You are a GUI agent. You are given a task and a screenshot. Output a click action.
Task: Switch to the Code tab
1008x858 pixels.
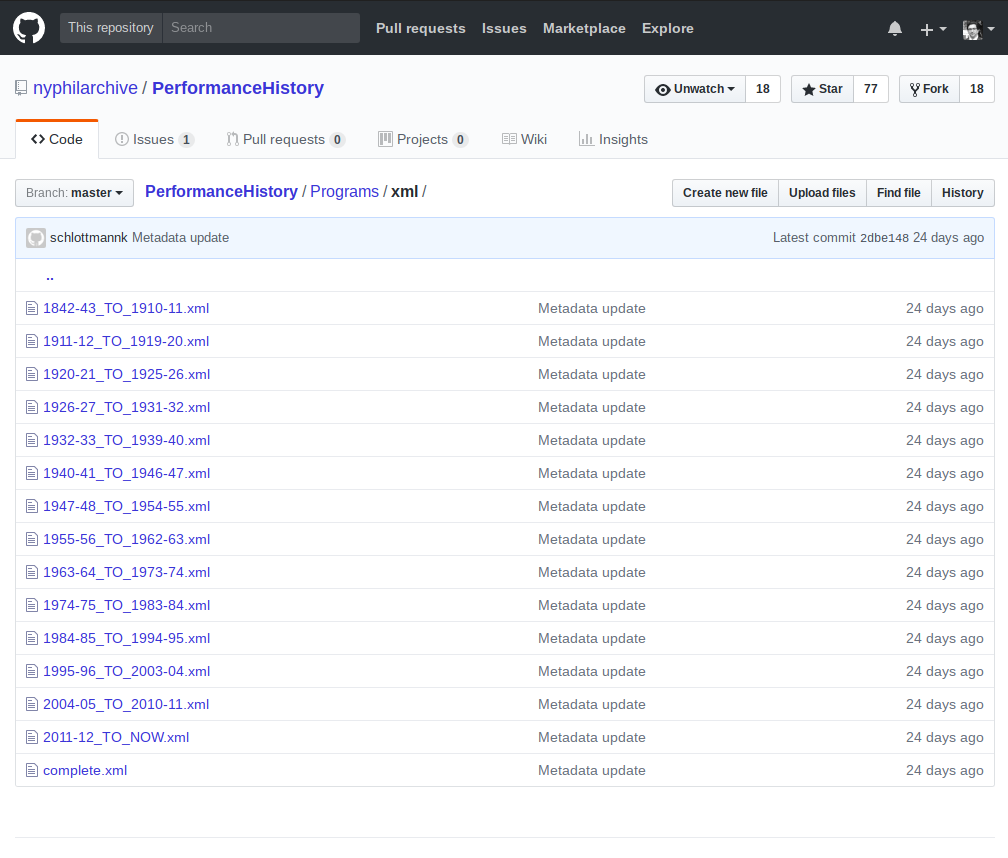click(57, 139)
